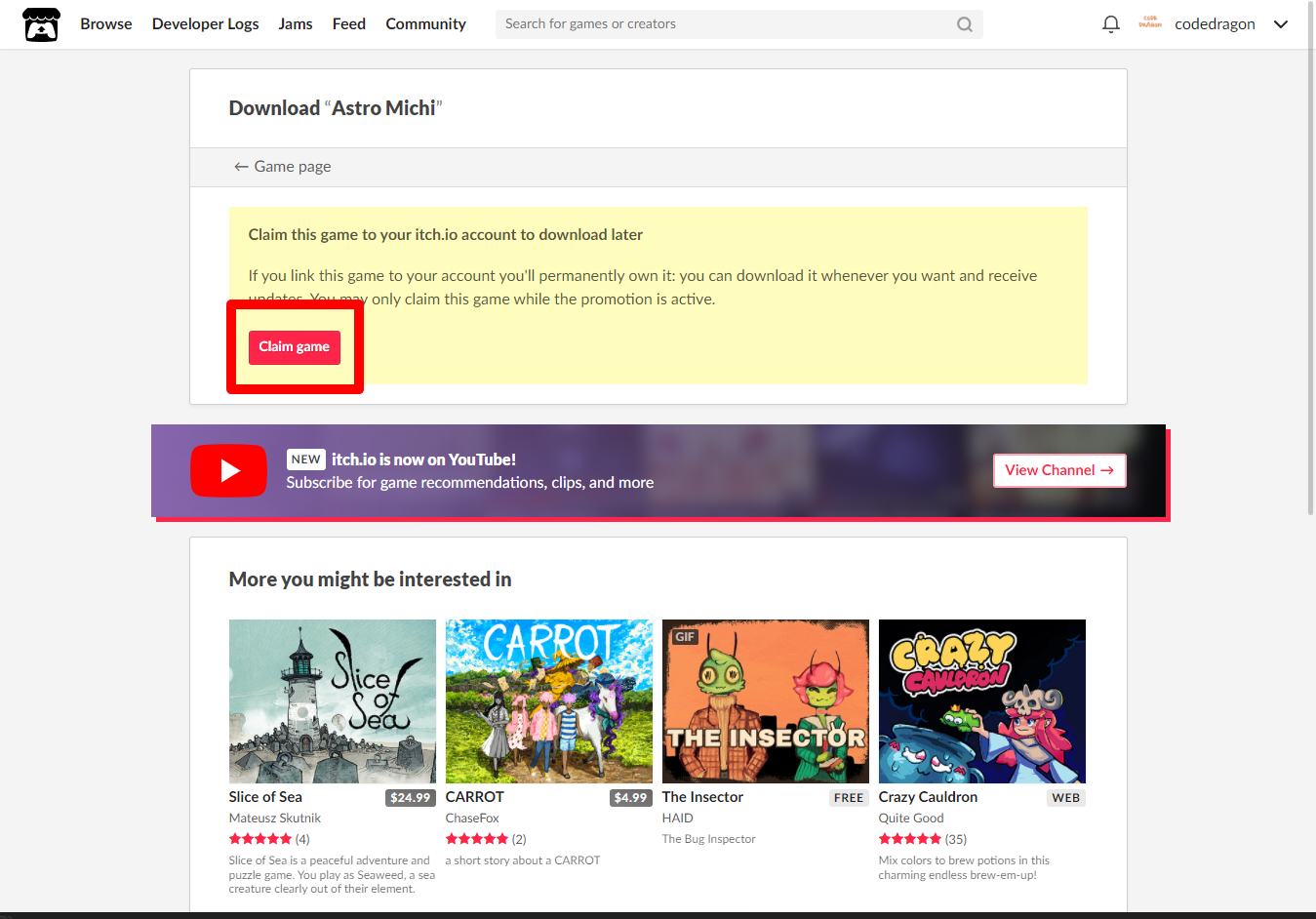Screen dimensions: 1316x919
Task: Click the $24.99 price tag
Action: [411, 798]
